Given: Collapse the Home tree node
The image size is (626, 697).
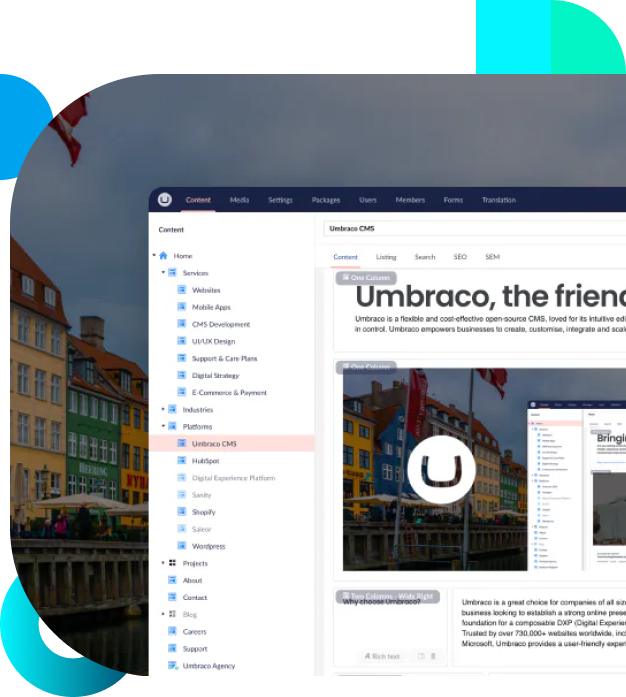Looking at the screenshot, I should 152,256.
